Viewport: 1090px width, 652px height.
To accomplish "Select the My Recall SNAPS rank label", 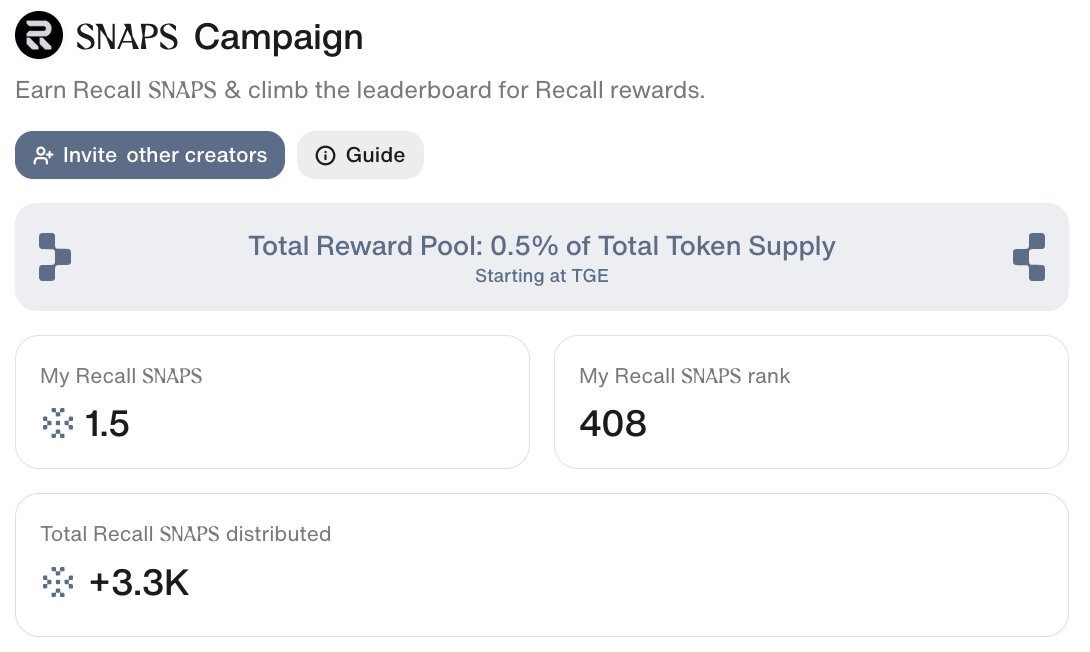I will (685, 376).
